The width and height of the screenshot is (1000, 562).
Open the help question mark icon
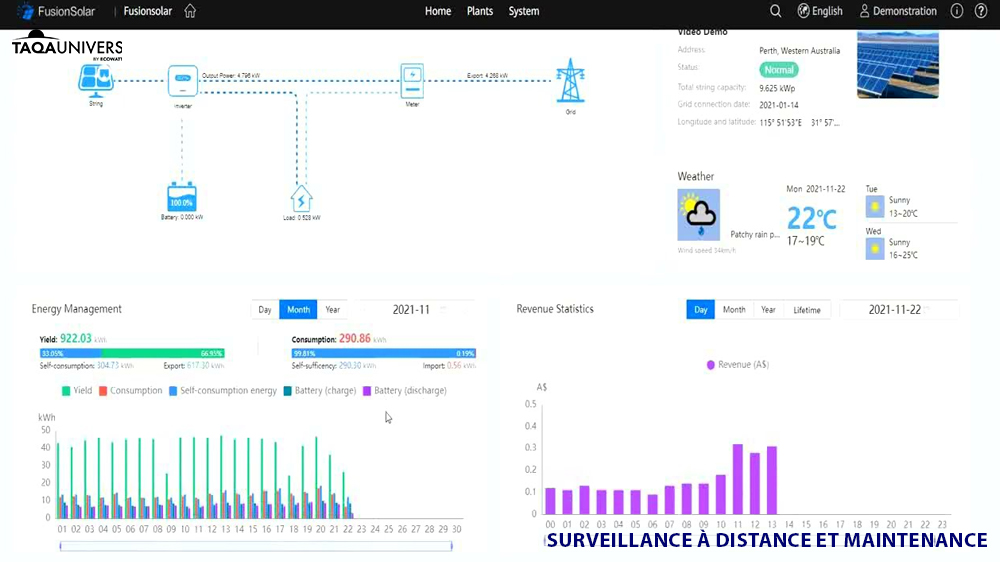pos(980,11)
